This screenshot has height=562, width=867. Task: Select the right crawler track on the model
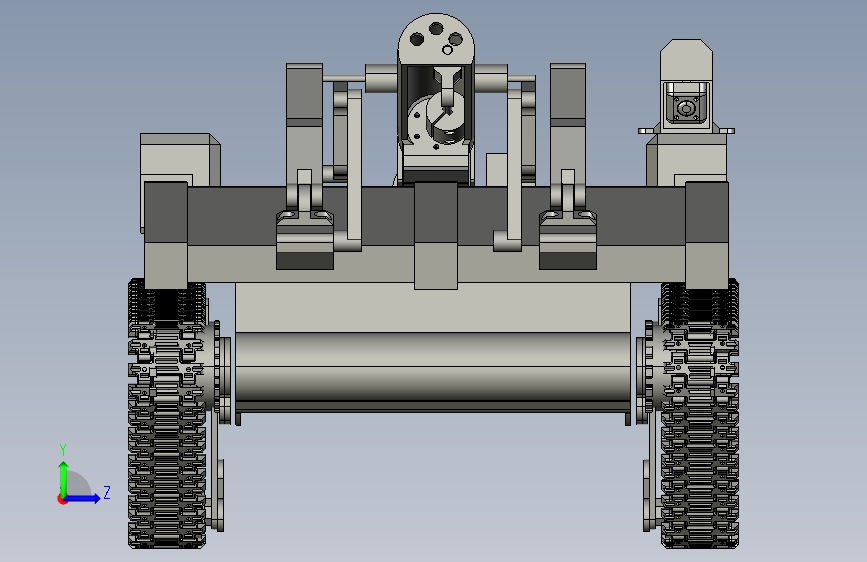(699, 414)
